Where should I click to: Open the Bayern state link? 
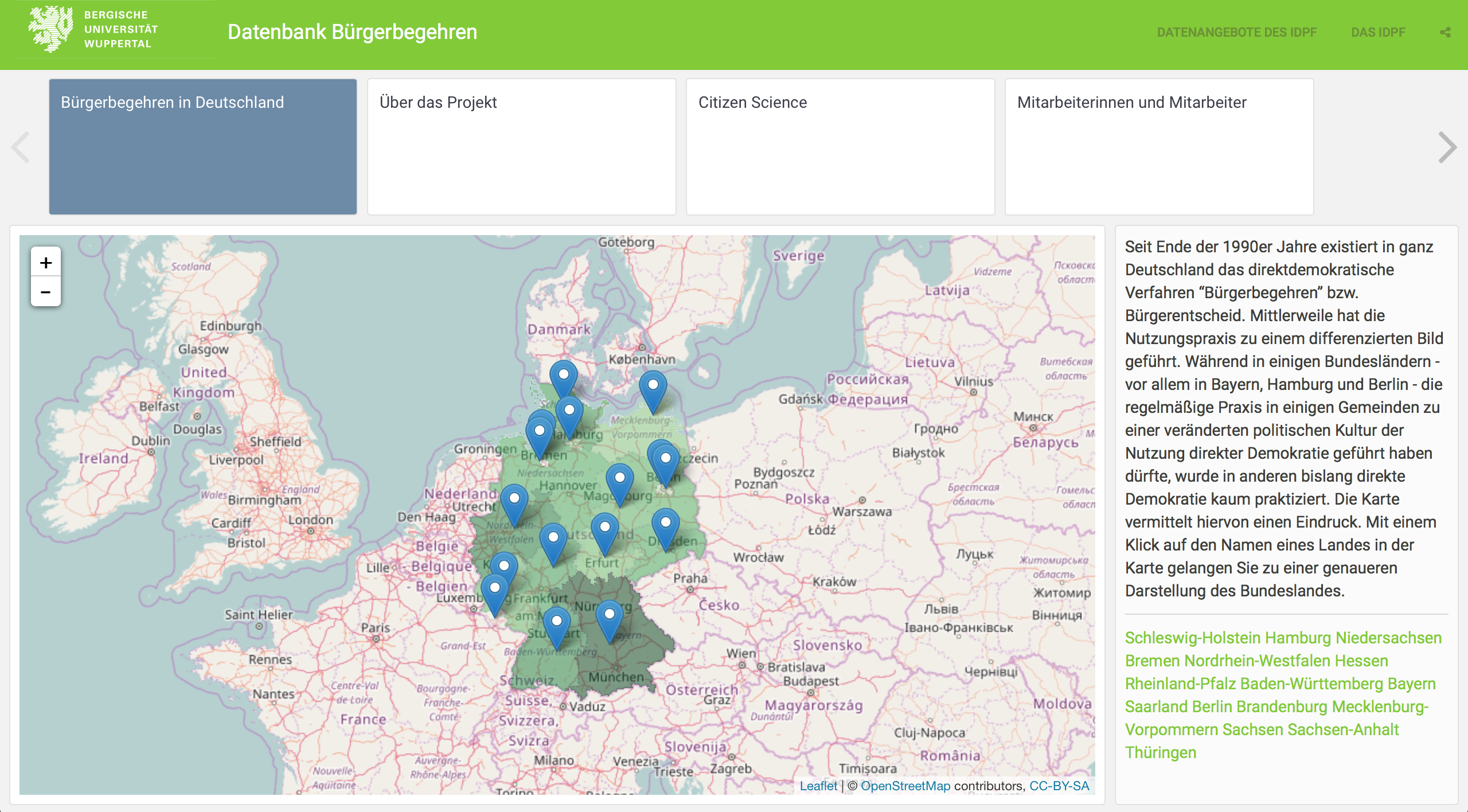pyautogui.click(x=1412, y=684)
